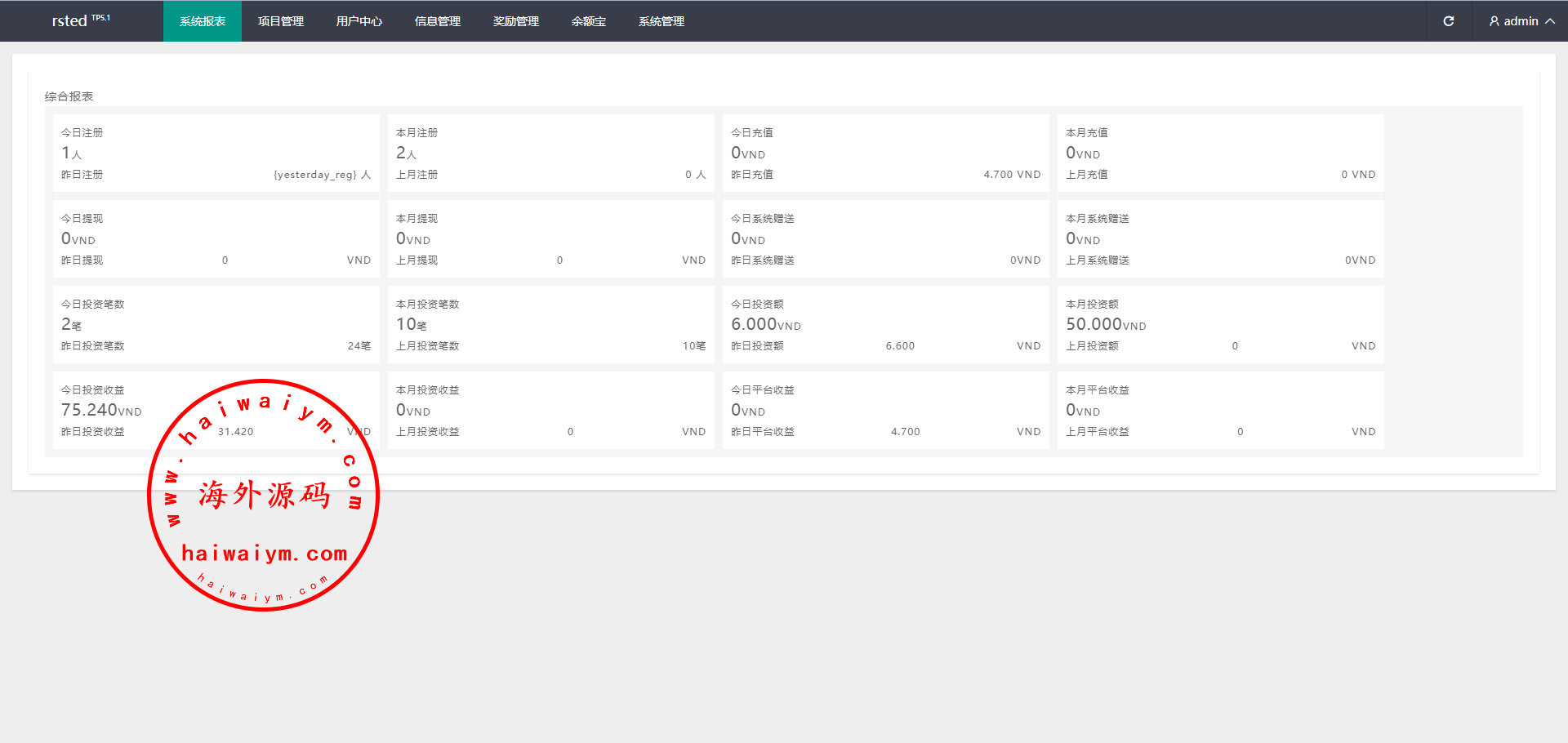Click the 今日投资额 6.000 VND value

pyautogui.click(x=765, y=324)
